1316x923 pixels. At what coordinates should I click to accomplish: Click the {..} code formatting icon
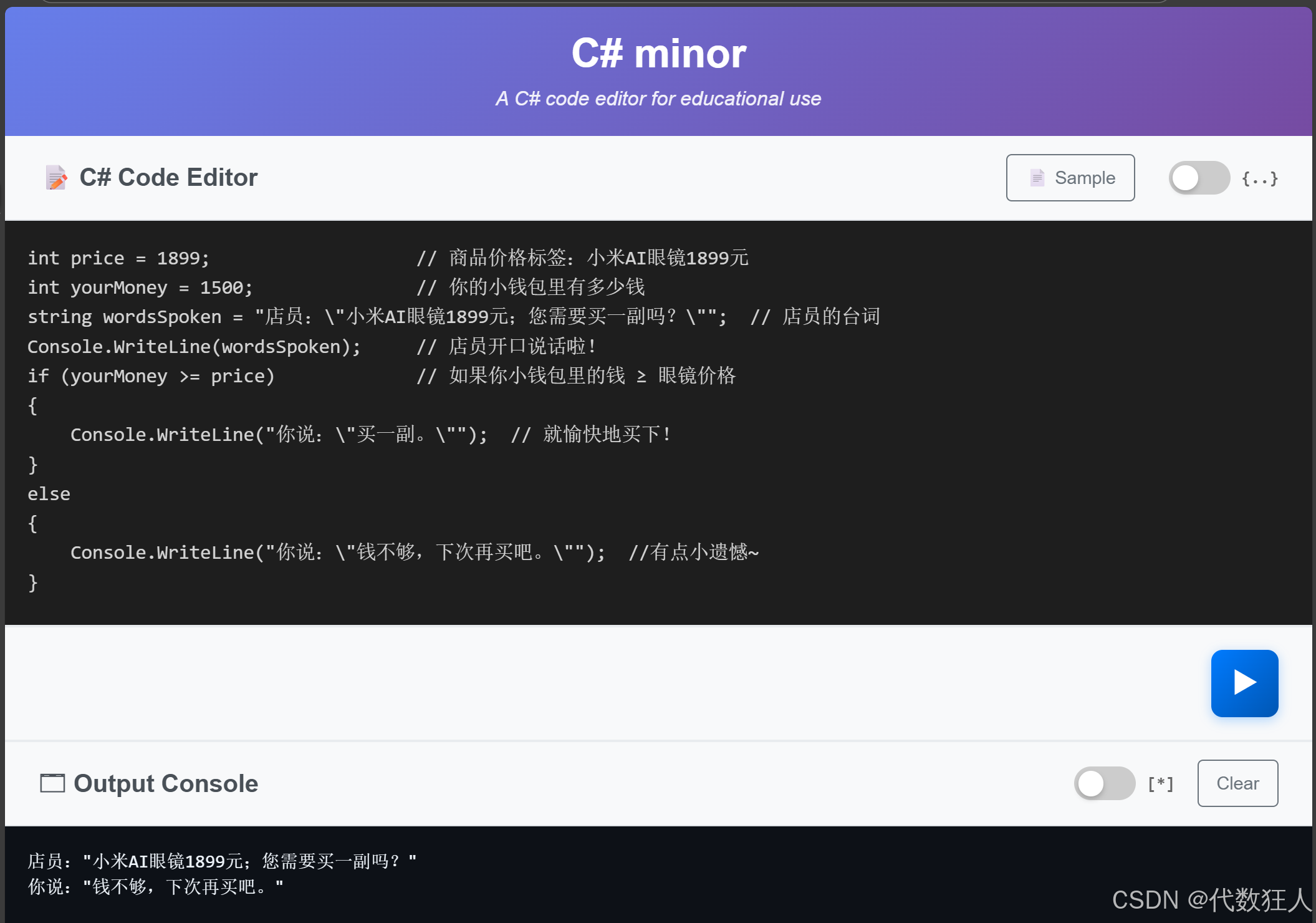click(x=1259, y=178)
